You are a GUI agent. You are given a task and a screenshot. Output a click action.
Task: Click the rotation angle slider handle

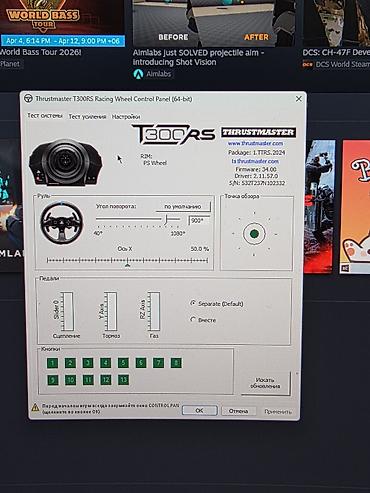pyautogui.click(x=167, y=219)
